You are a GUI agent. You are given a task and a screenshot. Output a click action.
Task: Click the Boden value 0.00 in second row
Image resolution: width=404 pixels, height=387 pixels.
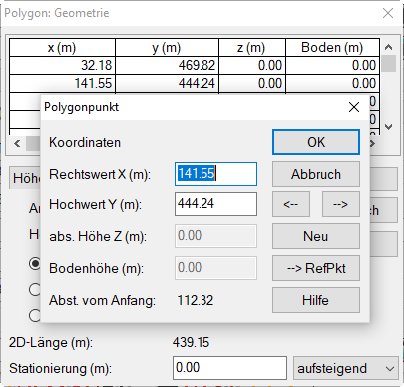(x=332, y=83)
